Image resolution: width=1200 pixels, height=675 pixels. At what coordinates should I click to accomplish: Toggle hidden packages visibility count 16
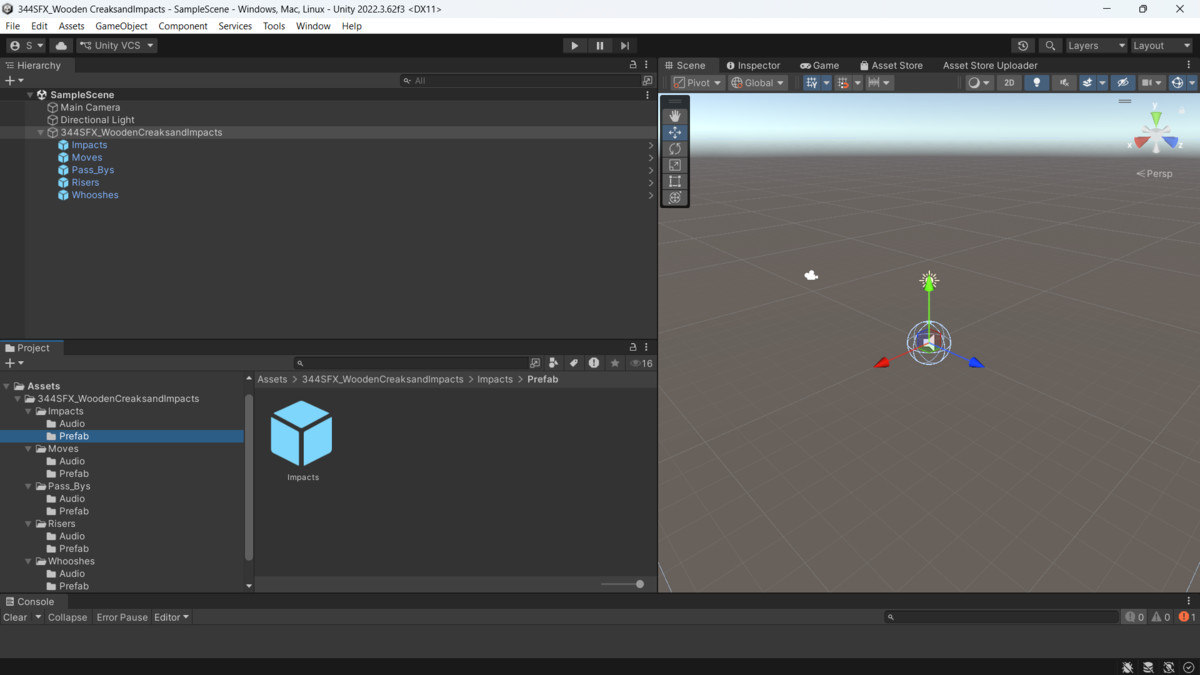(641, 363)
